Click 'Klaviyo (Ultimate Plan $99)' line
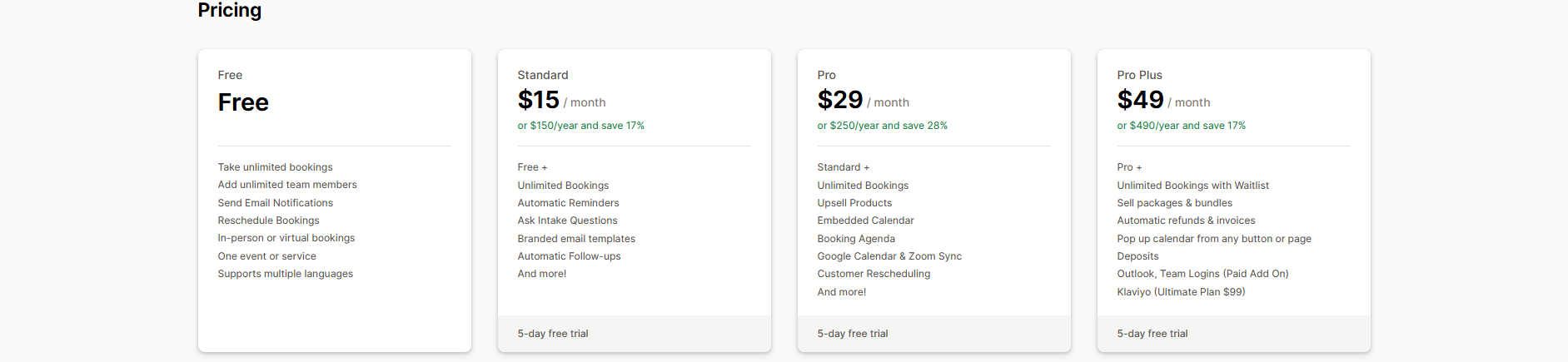 click(x=1181, y=292)
